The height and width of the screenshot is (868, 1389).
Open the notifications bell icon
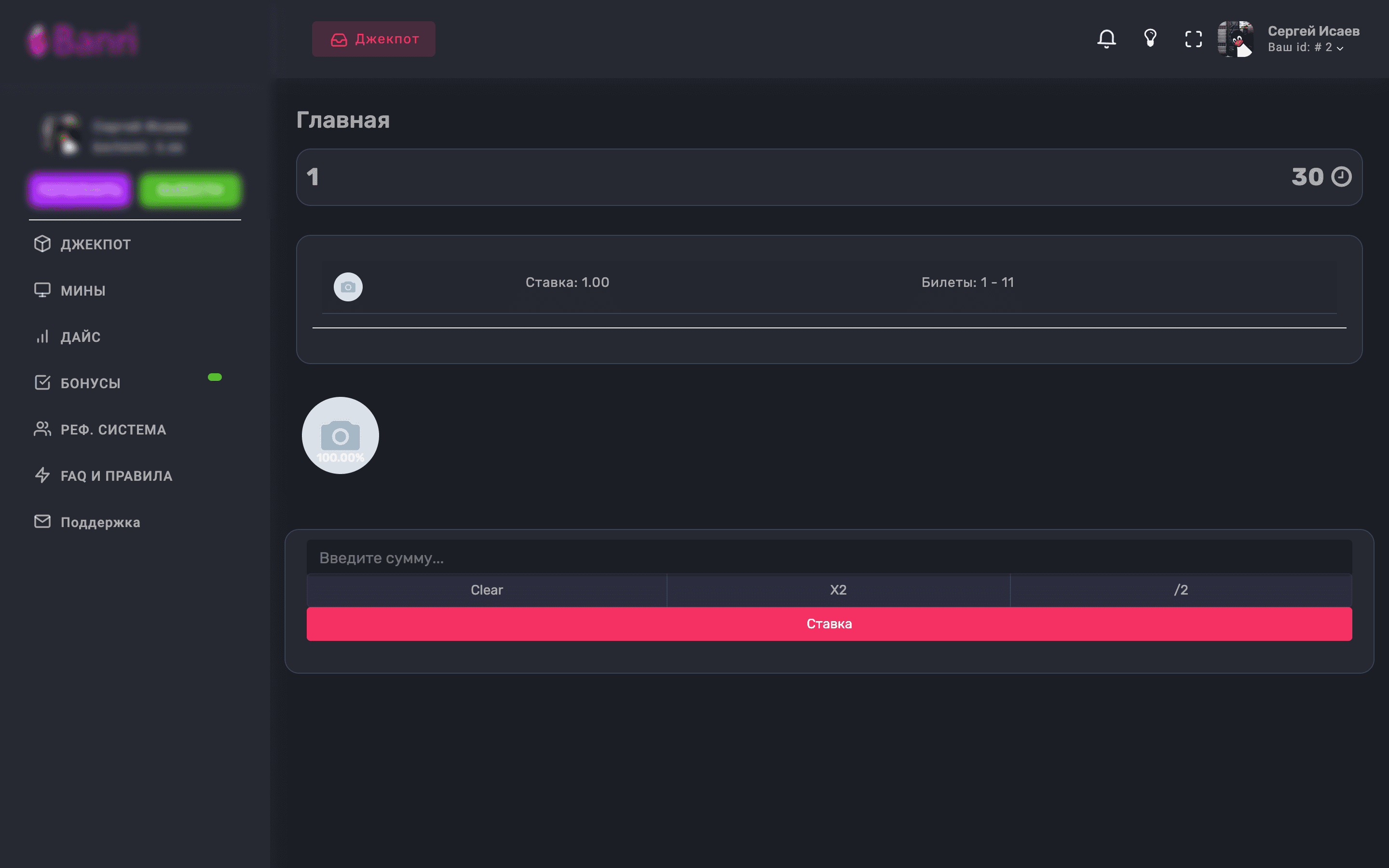point(1106,39)
